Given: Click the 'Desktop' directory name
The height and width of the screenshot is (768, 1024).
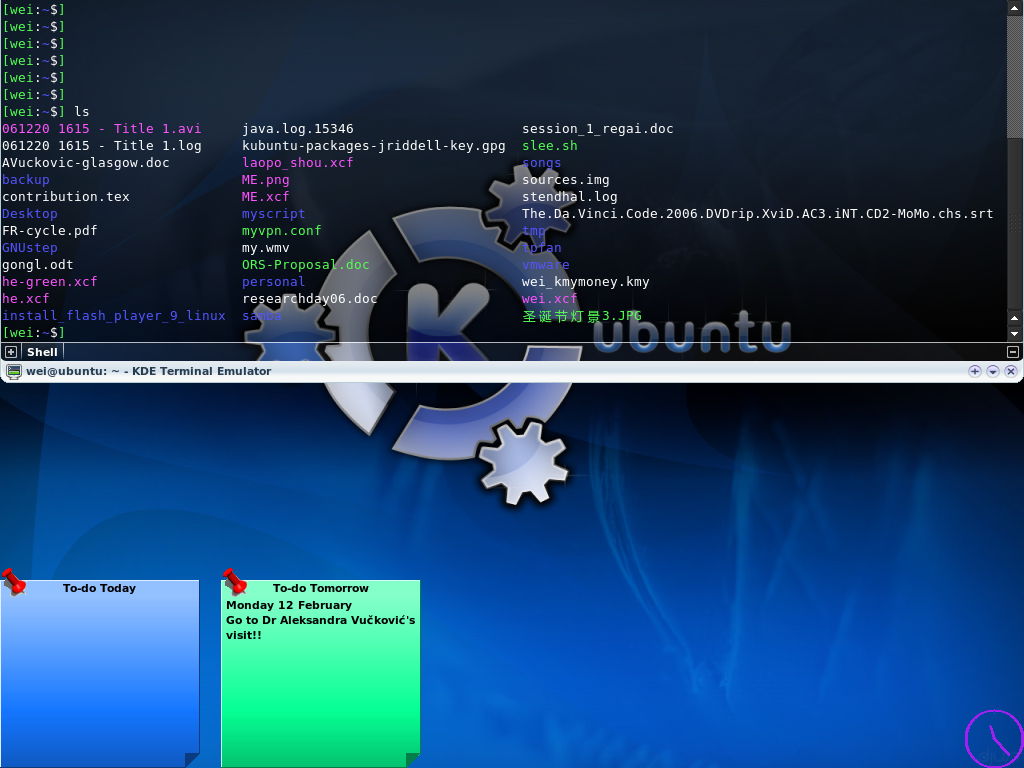Looking at the screenshot, I should click(x=29, y=214).
